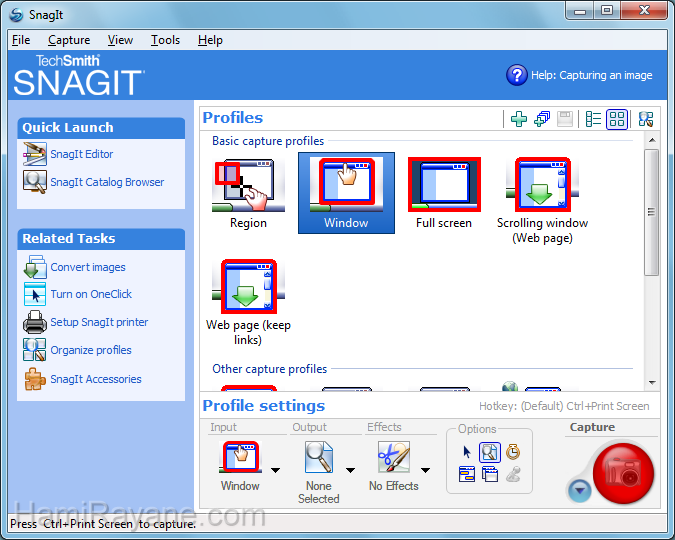Open the File menu
675x540 pixels.
point(21,40)
